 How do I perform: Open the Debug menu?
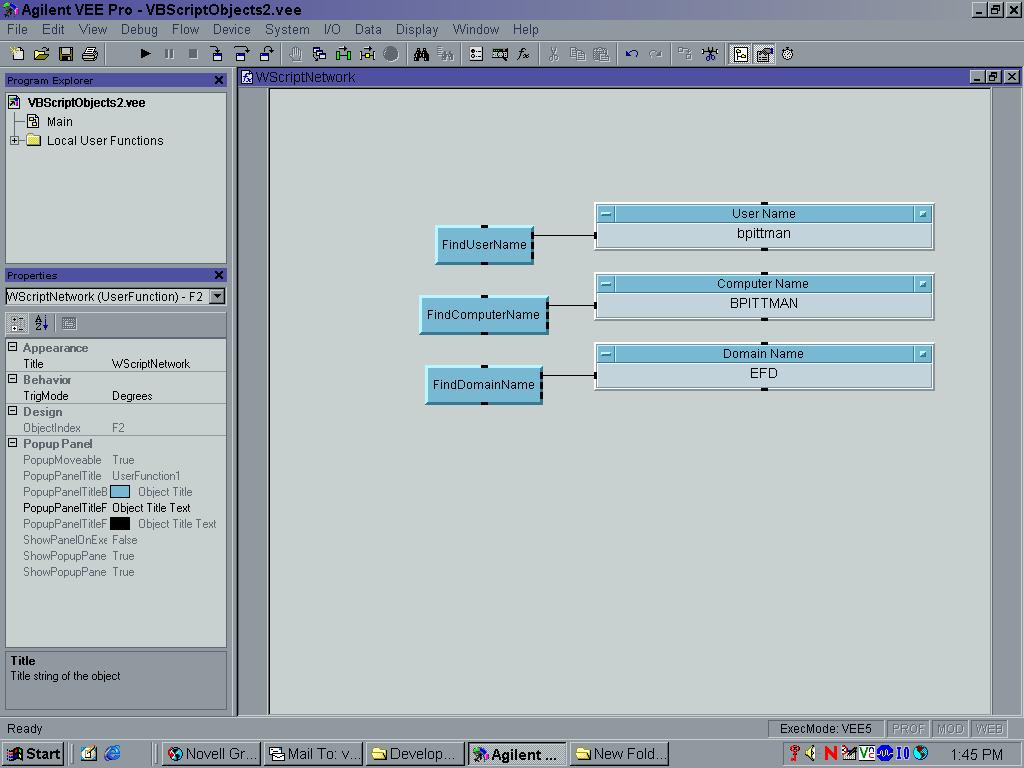139,30
